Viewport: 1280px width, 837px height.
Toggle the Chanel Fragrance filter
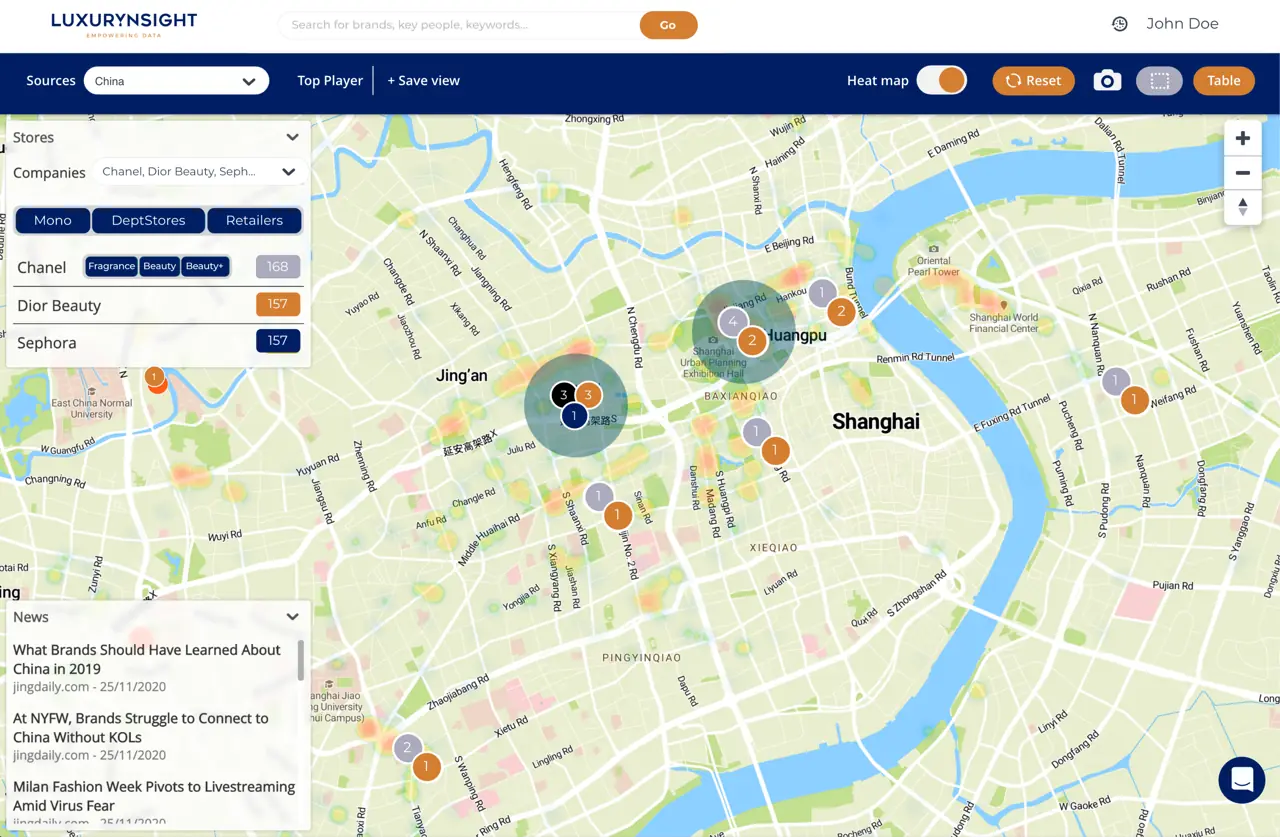[111, 266]
